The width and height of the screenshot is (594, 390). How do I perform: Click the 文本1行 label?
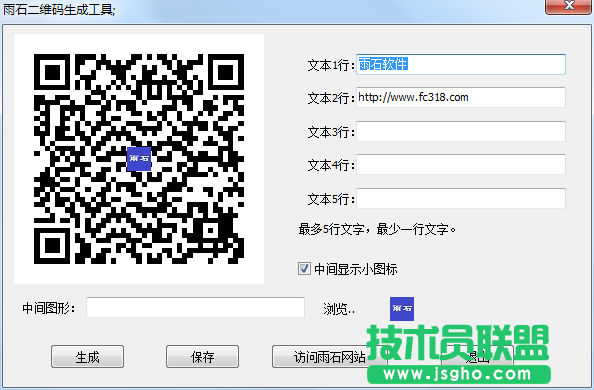point(331,65)
